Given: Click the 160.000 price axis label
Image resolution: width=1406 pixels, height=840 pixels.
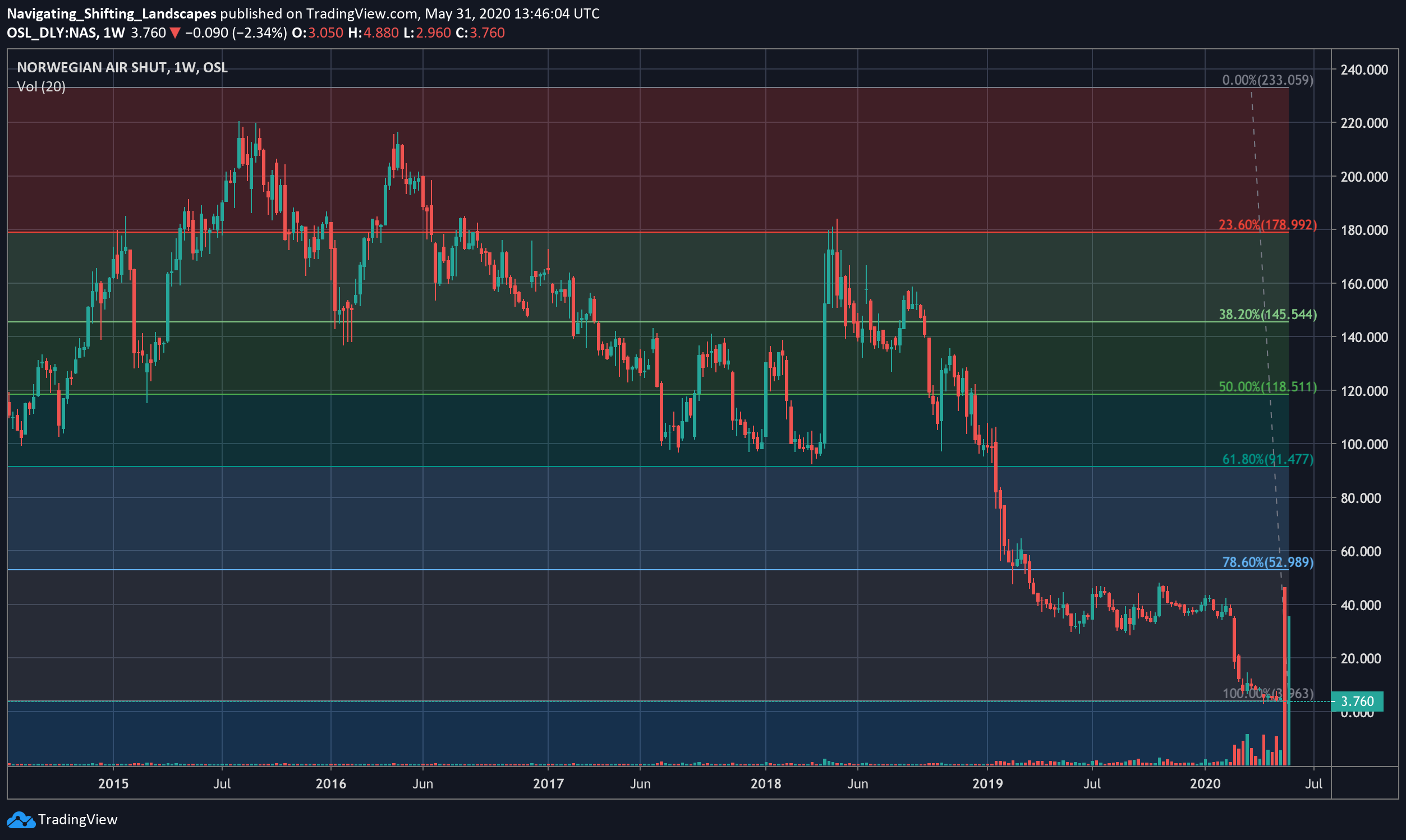Looking at the screenshot, I should pyautogui.click(x=1364, y=284).
